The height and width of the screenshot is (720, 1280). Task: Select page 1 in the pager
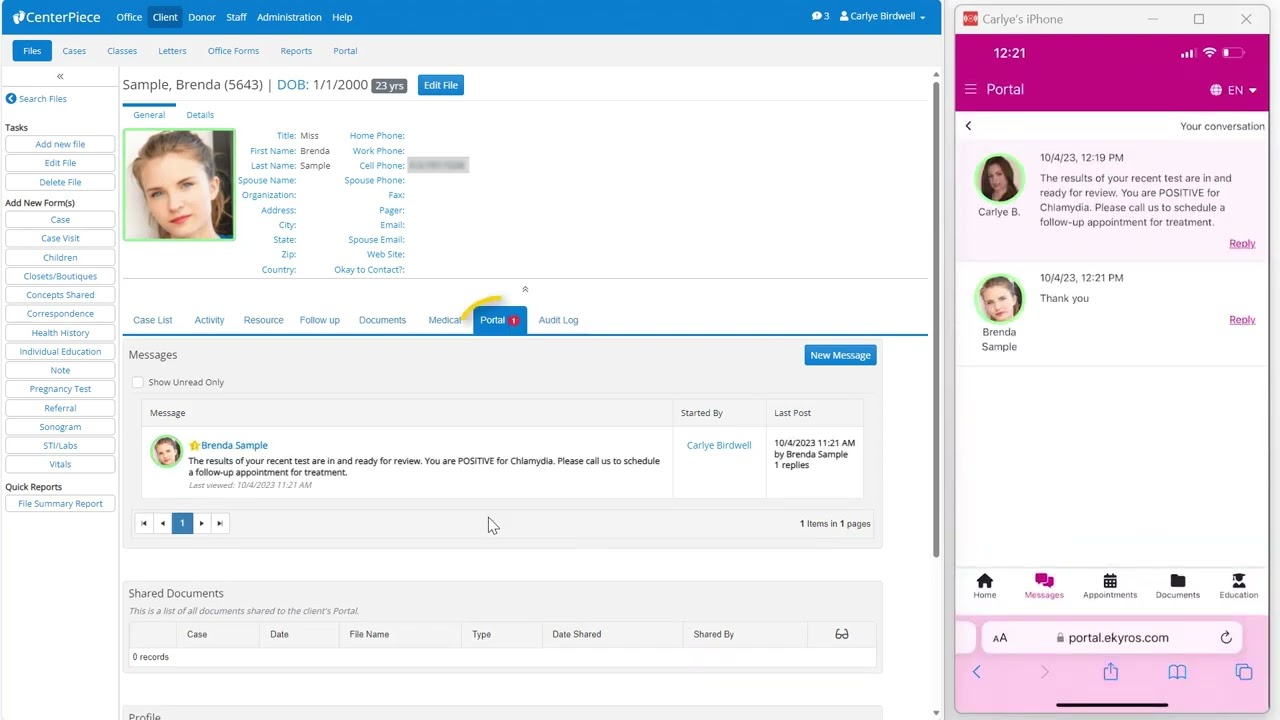point(182,523)
